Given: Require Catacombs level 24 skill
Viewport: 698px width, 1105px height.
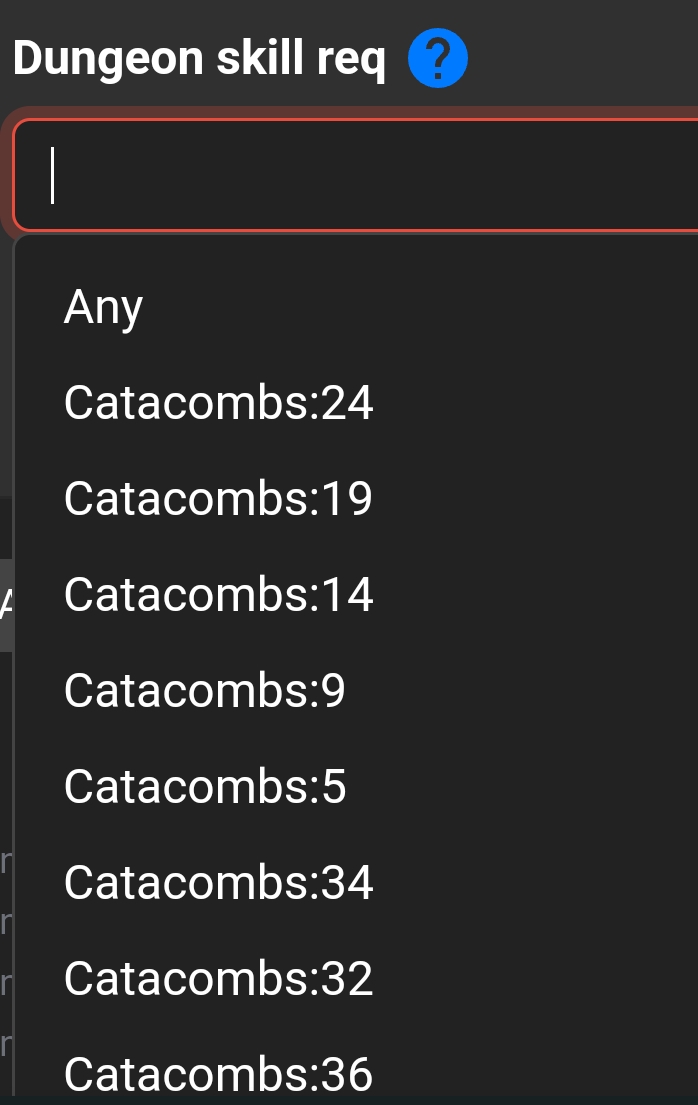Looking at the screenshot, I should 218,403.
